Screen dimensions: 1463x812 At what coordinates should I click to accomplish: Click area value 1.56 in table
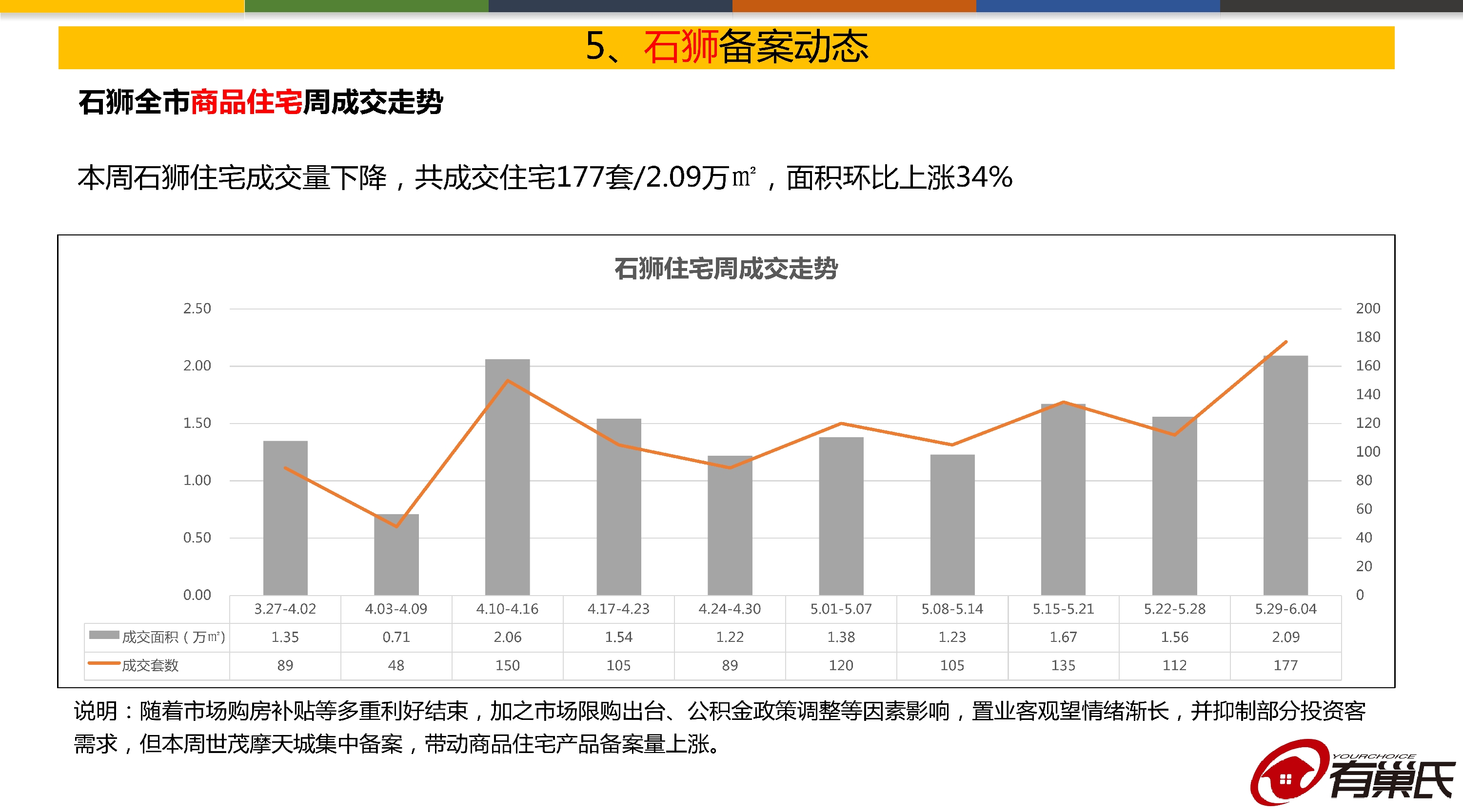coord(1174,637)
